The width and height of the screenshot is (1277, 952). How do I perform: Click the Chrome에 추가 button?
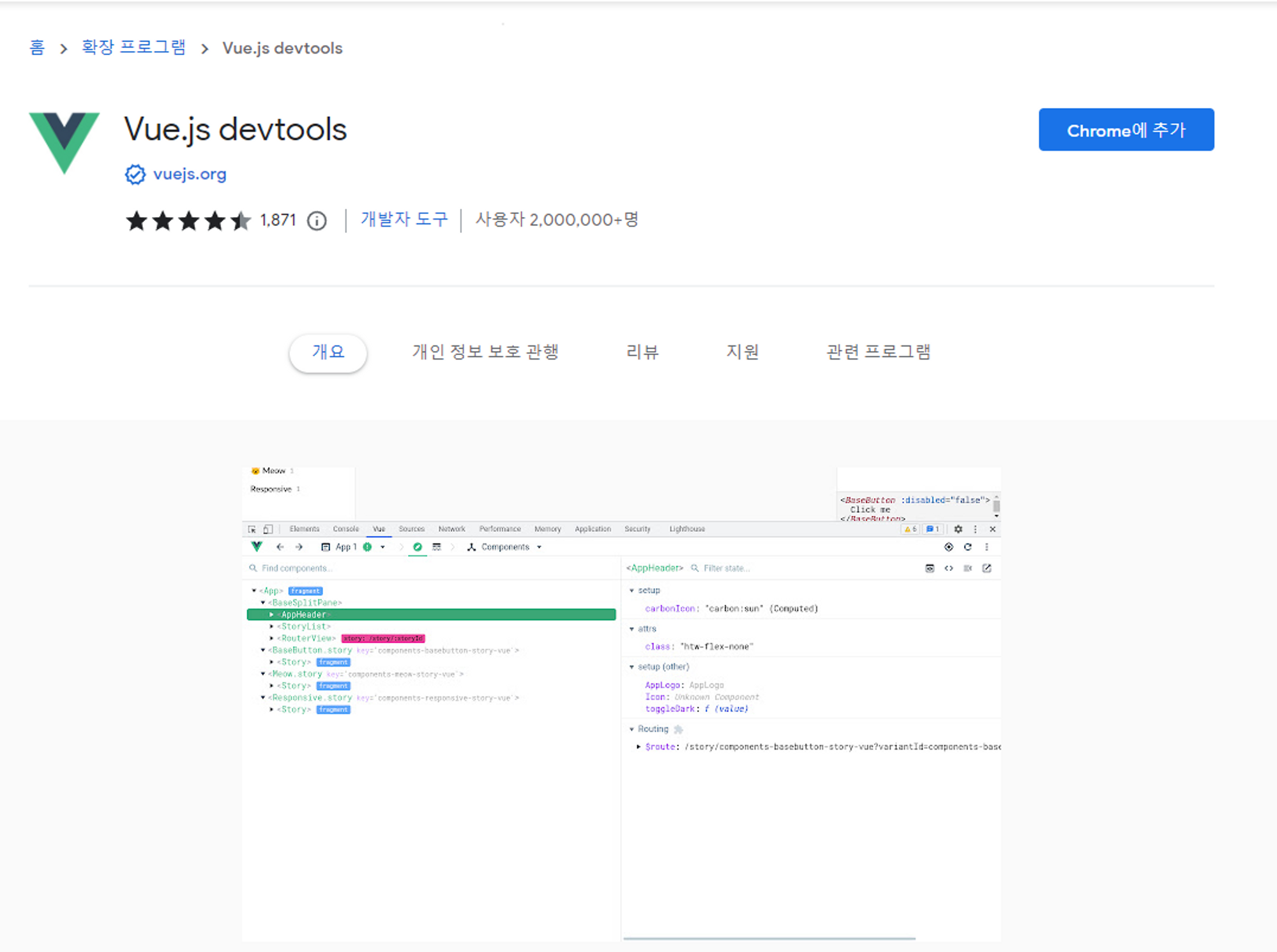coord(1126,130)
